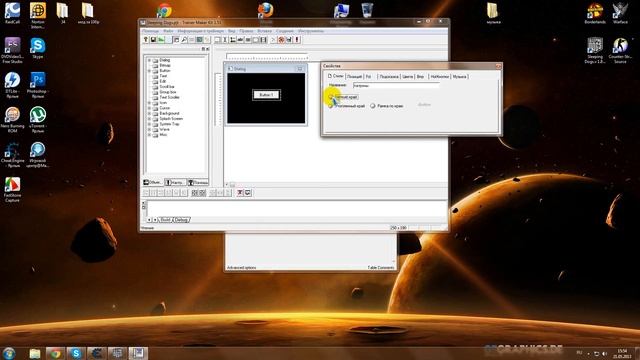The height and width of the screenshot is (360, 640).
Task: Open the Firefox desktop icon
Action: coord(265,10)
